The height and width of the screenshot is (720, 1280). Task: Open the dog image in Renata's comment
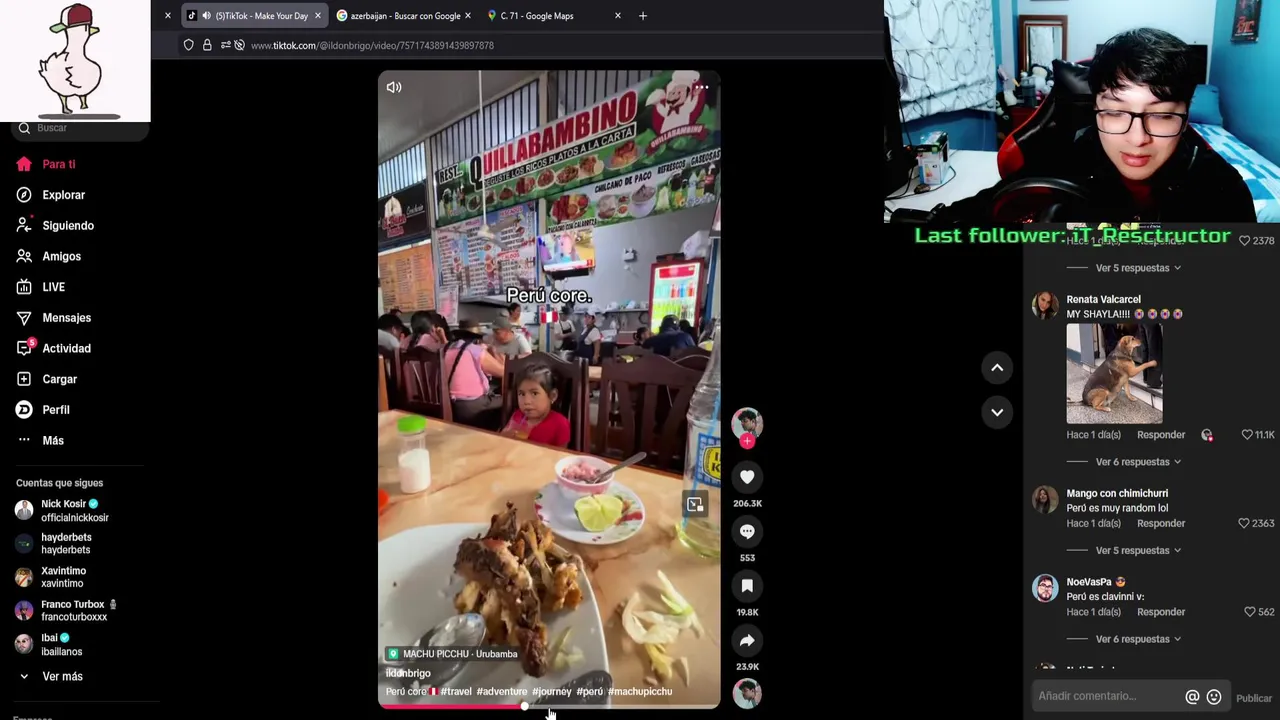(x=1114, y=374)
